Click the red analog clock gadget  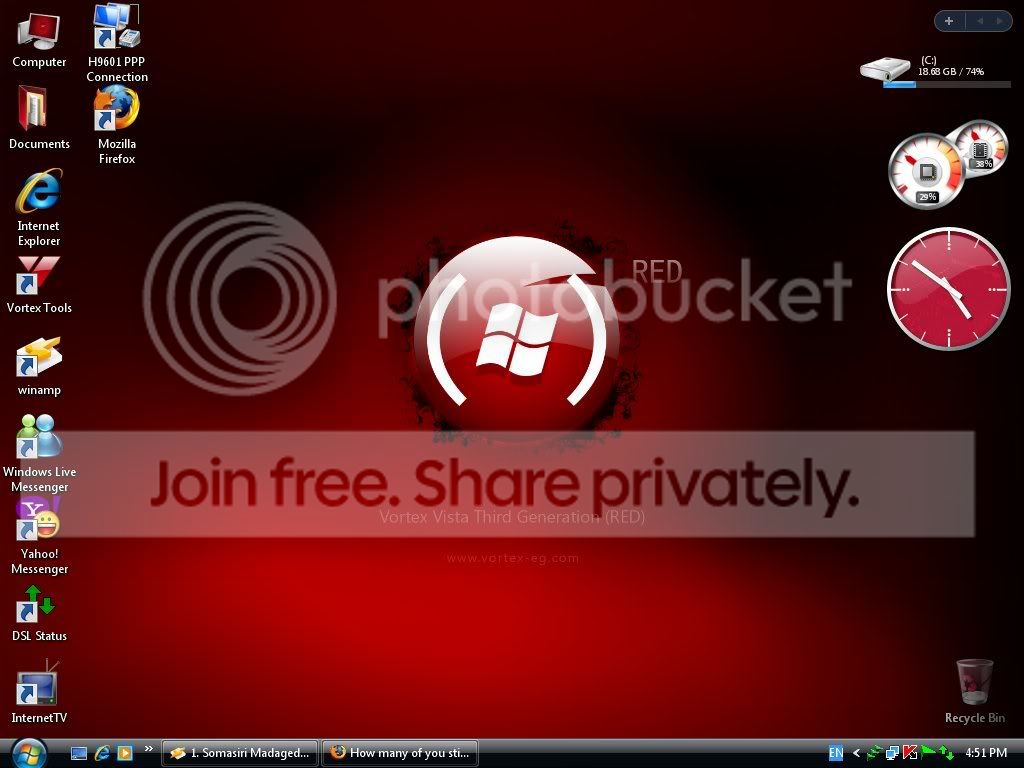949,289
